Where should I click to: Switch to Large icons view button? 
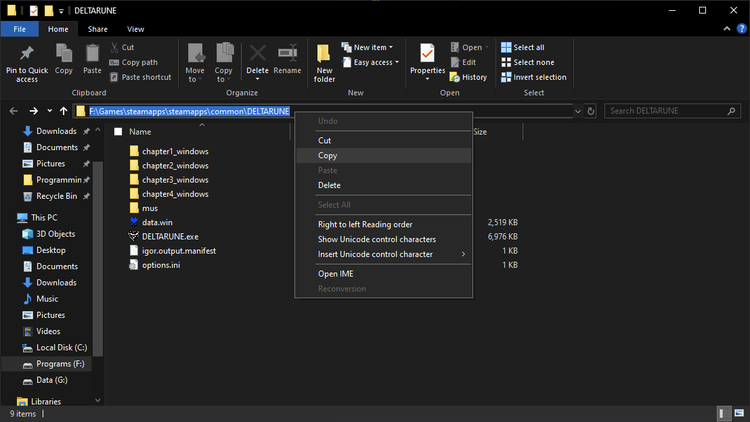[739, 413]
